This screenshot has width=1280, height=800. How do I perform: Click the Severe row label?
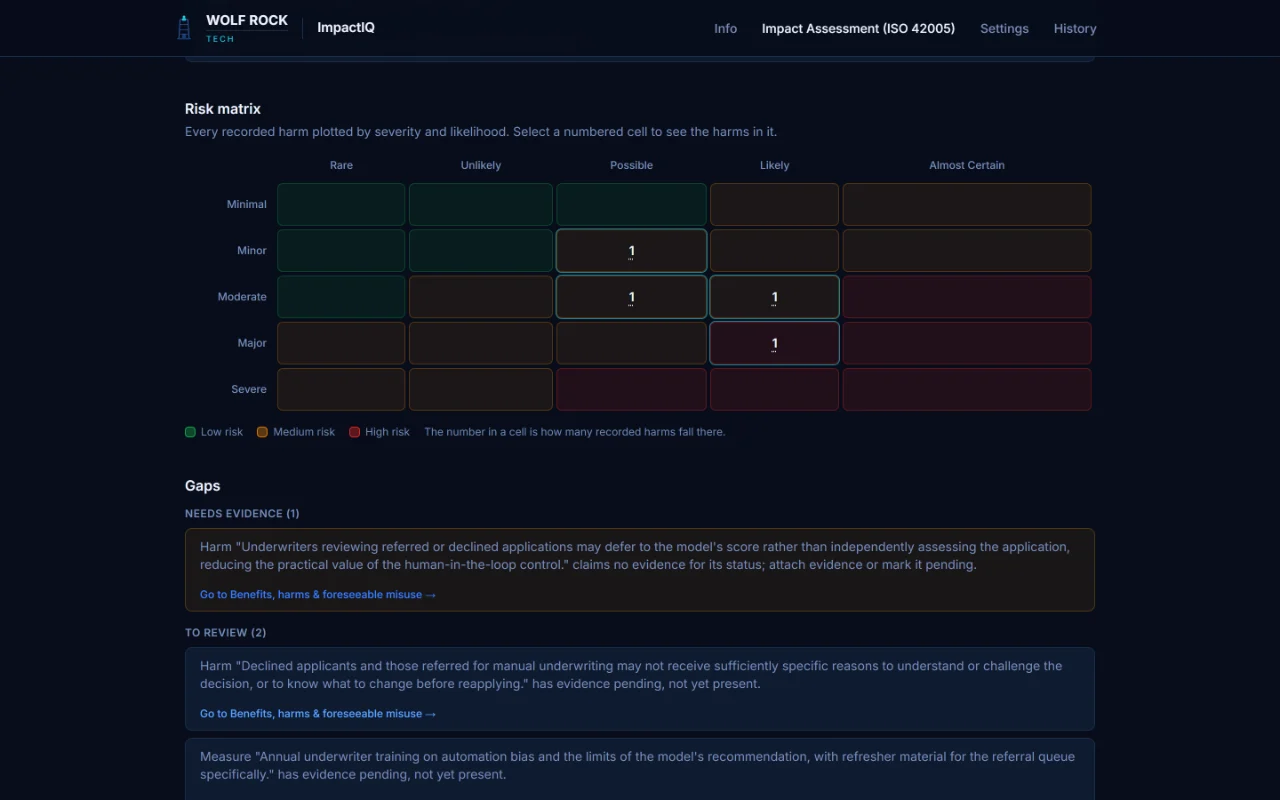(249, 389)
